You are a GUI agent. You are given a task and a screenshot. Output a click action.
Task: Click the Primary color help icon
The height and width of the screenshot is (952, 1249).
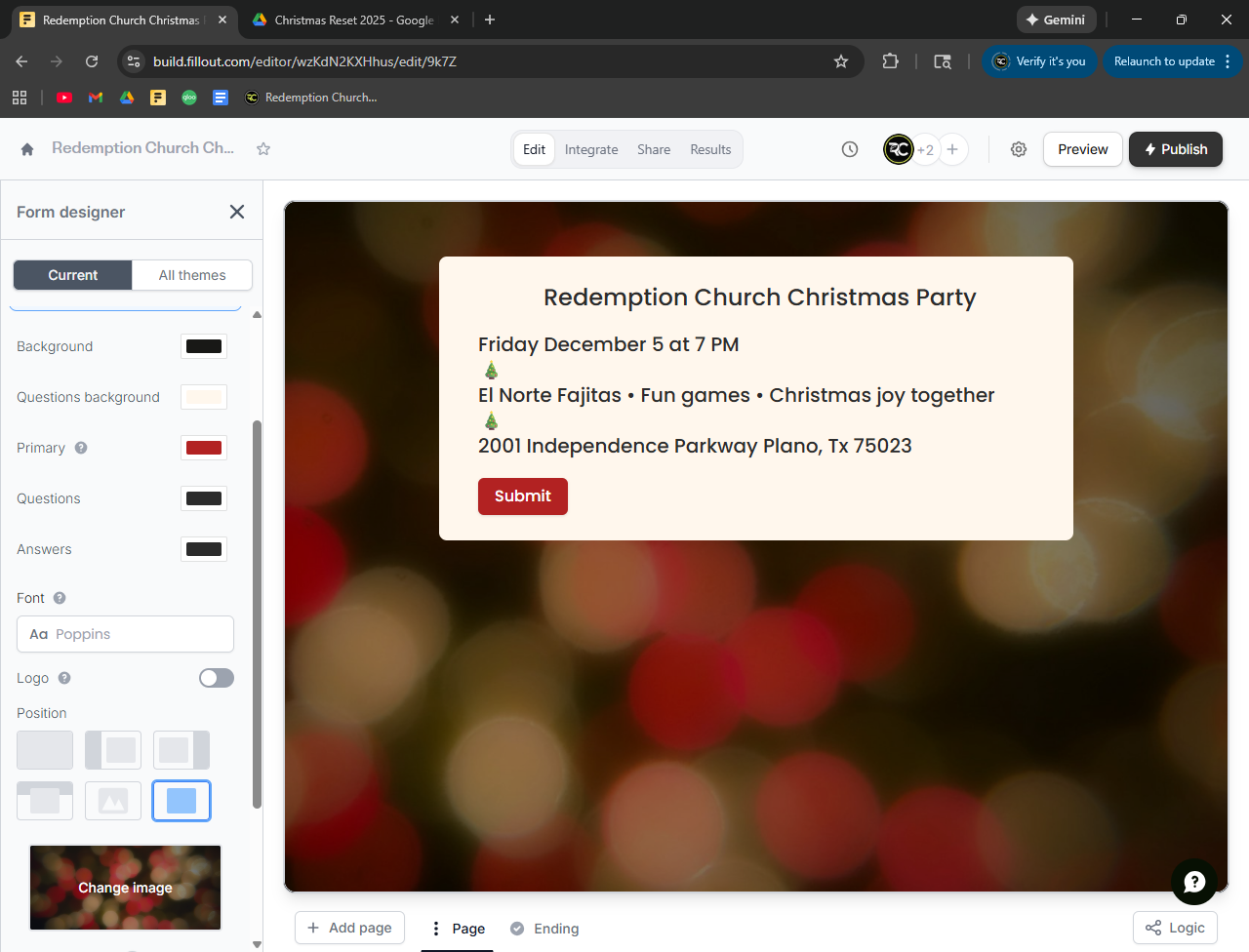(81, 448)
